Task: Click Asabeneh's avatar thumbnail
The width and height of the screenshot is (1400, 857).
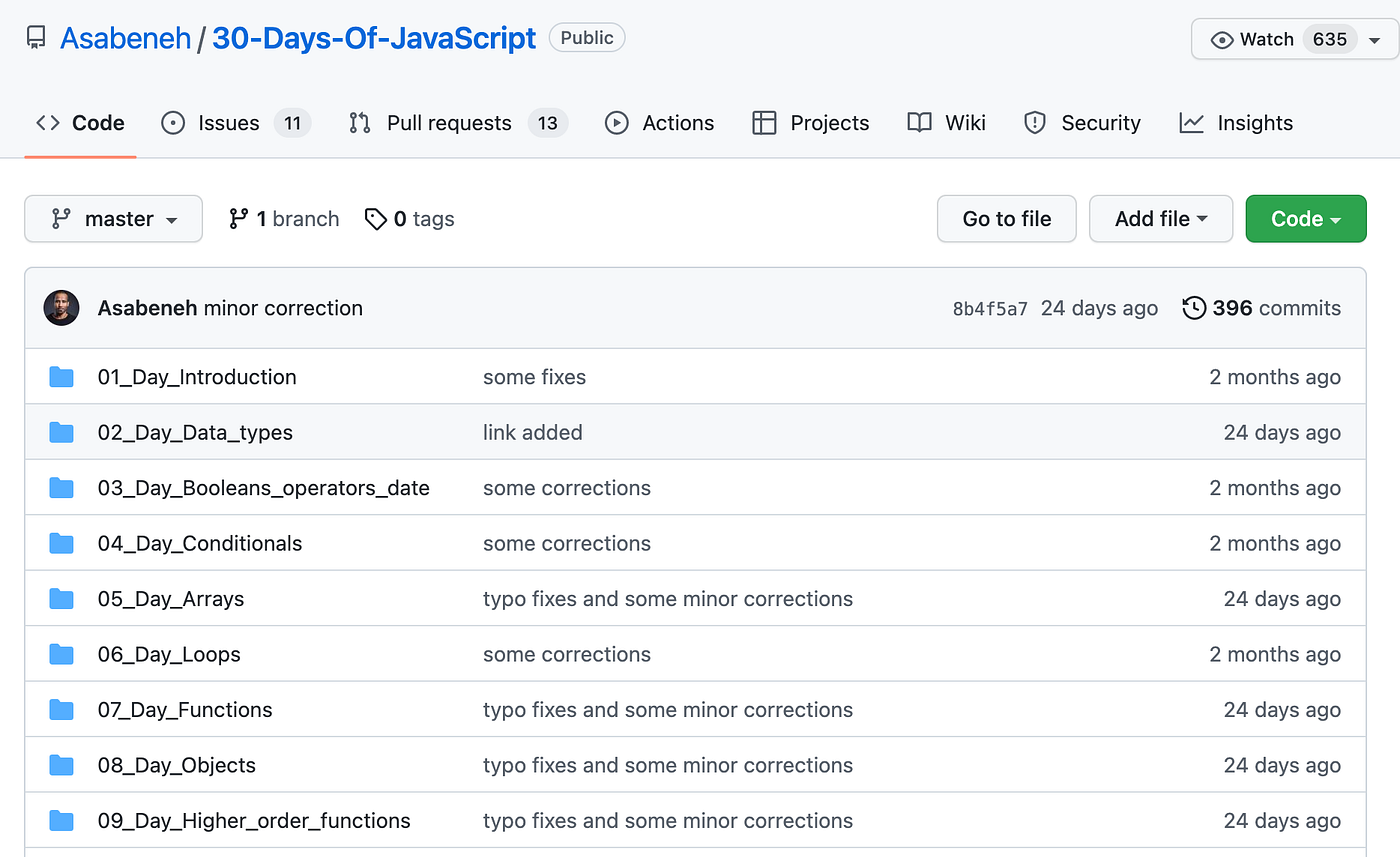Action: point(62,308)
